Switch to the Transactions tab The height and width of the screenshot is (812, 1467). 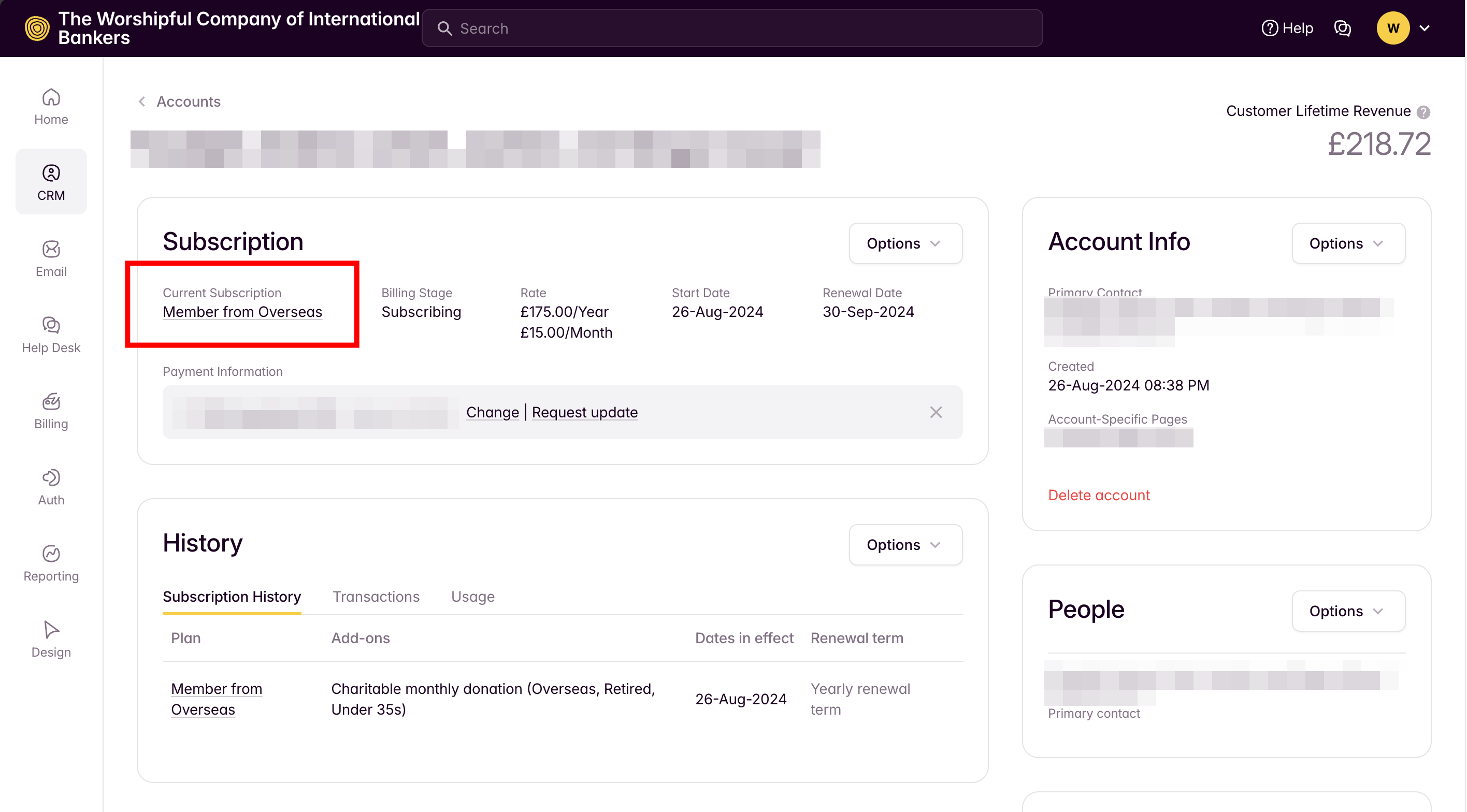(376, 596)
